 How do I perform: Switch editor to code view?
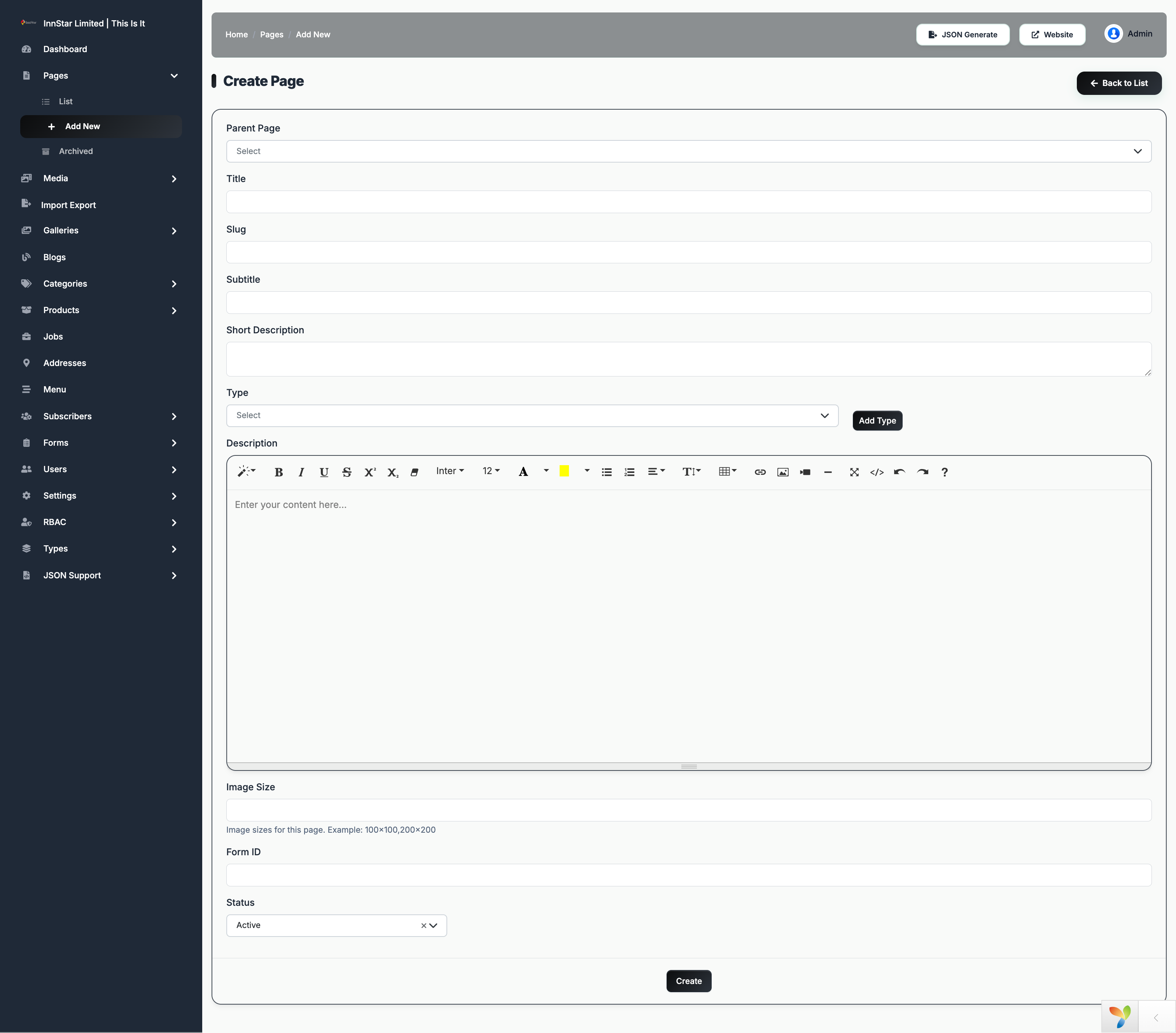point(877,472)
